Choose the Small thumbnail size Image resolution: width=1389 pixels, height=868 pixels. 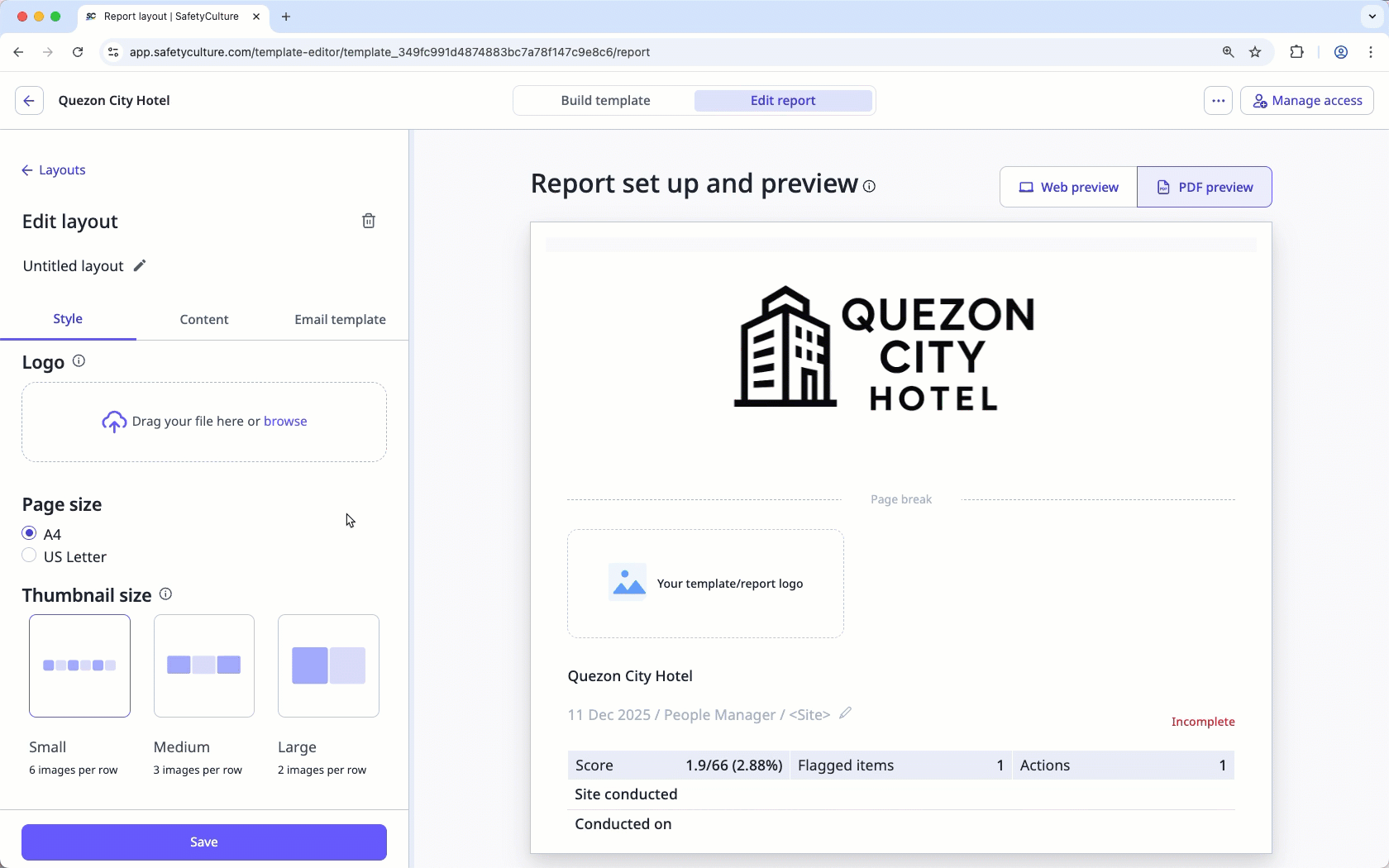pos(79,665)
